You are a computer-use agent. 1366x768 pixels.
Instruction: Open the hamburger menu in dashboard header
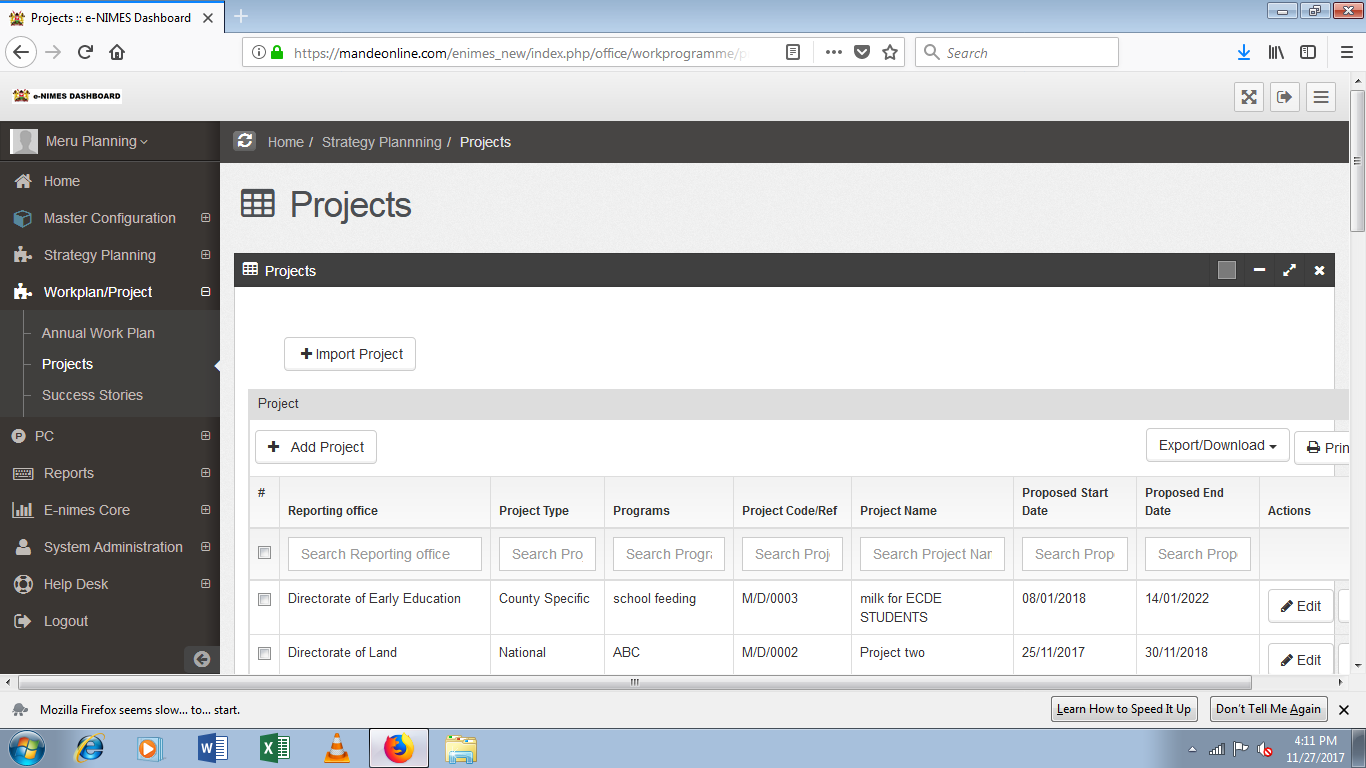pos(1321,97)
